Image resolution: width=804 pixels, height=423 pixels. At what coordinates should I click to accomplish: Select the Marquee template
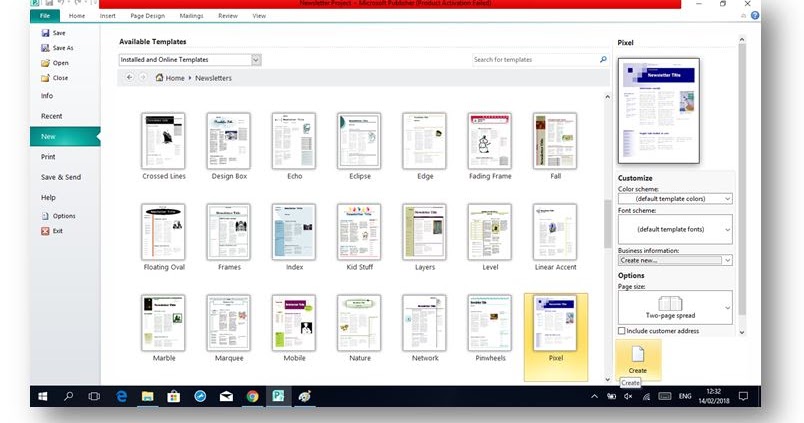229,329
